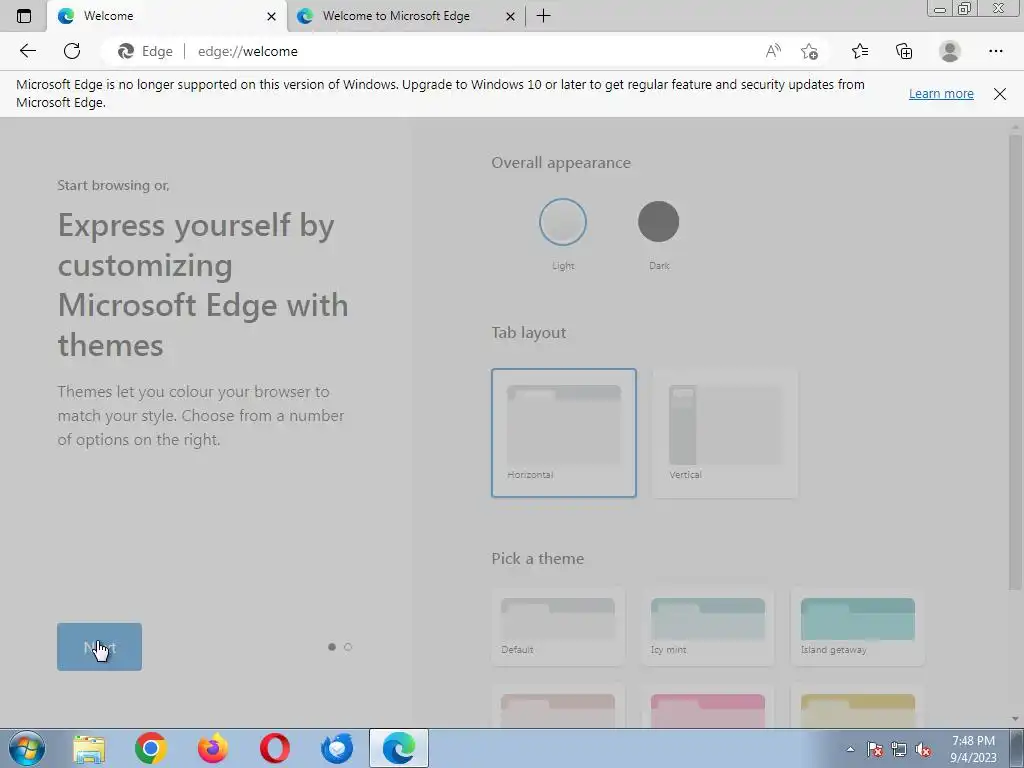Viewport: 1024px width, 768px height.
Task: Select the Light appearance option
Action: [x=563, y=222]
